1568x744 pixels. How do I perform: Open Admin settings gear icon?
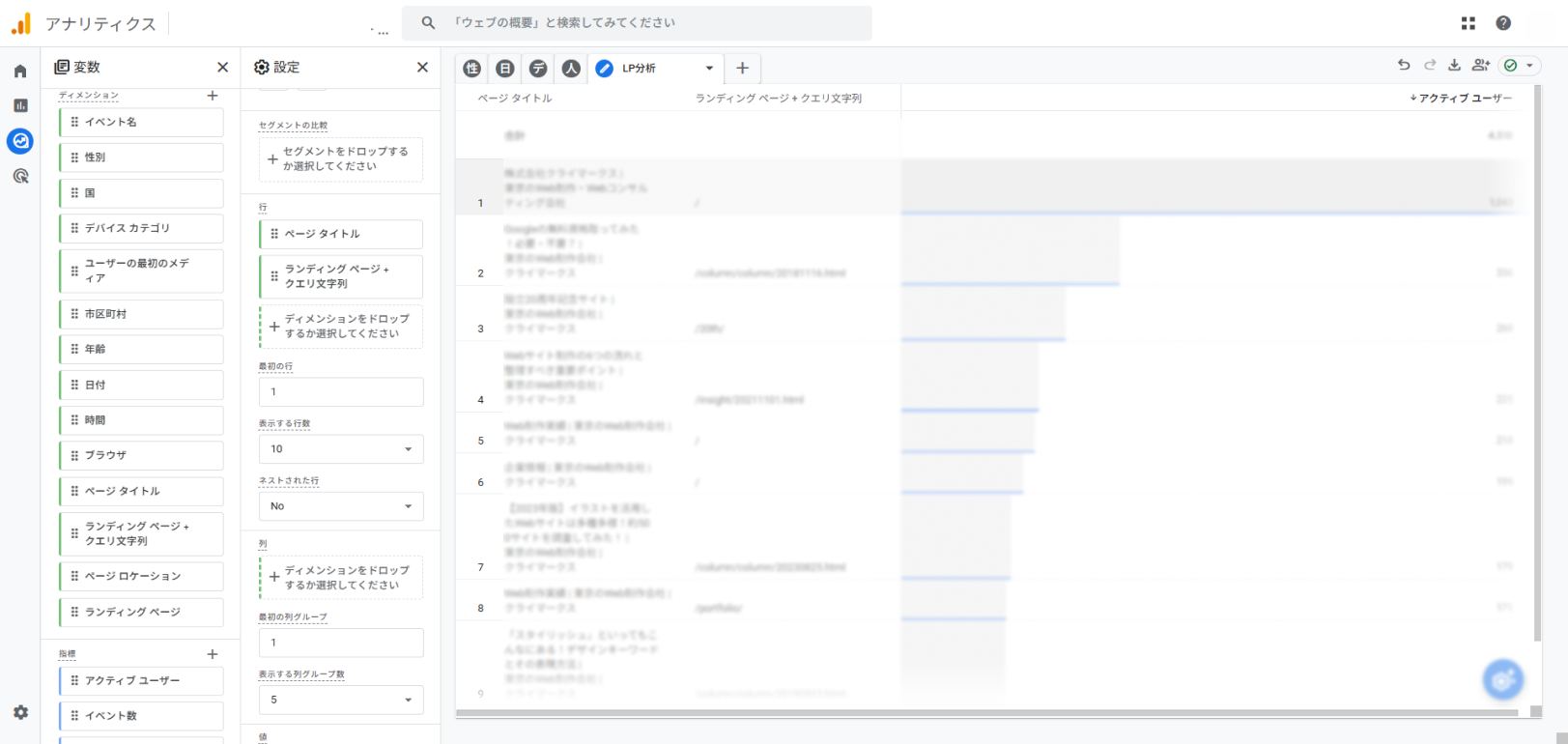pyautogui.click(x=20, y=712)
